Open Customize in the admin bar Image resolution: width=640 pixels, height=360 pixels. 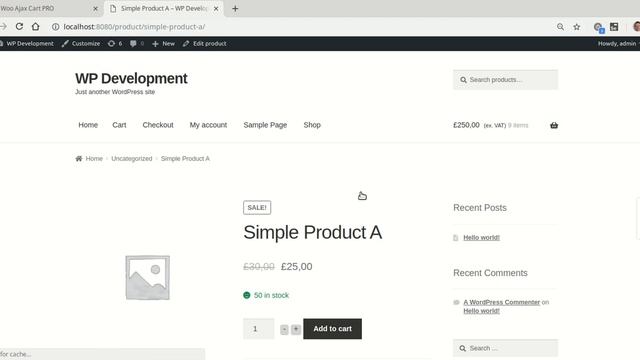coord(81,43)
